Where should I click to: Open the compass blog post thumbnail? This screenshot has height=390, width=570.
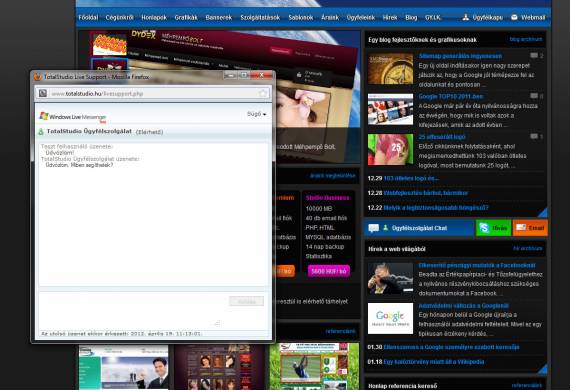[x=390, y=69]
